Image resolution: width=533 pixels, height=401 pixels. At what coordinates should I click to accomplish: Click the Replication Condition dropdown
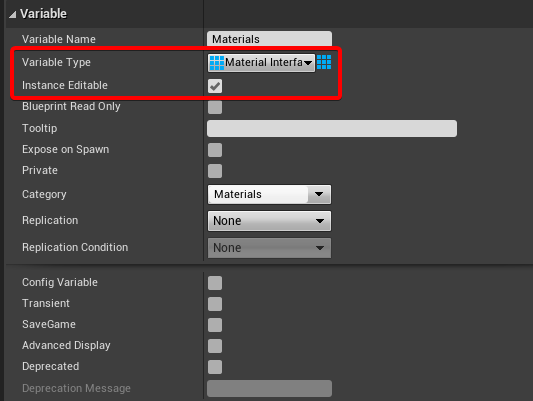[x=269, y=248]
